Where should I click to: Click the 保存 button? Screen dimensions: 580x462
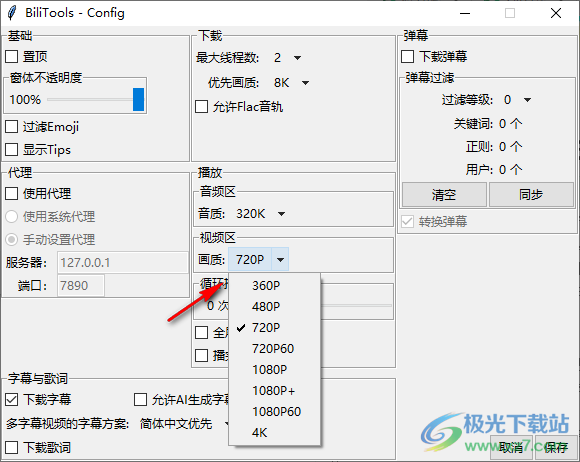click(556, 448)
